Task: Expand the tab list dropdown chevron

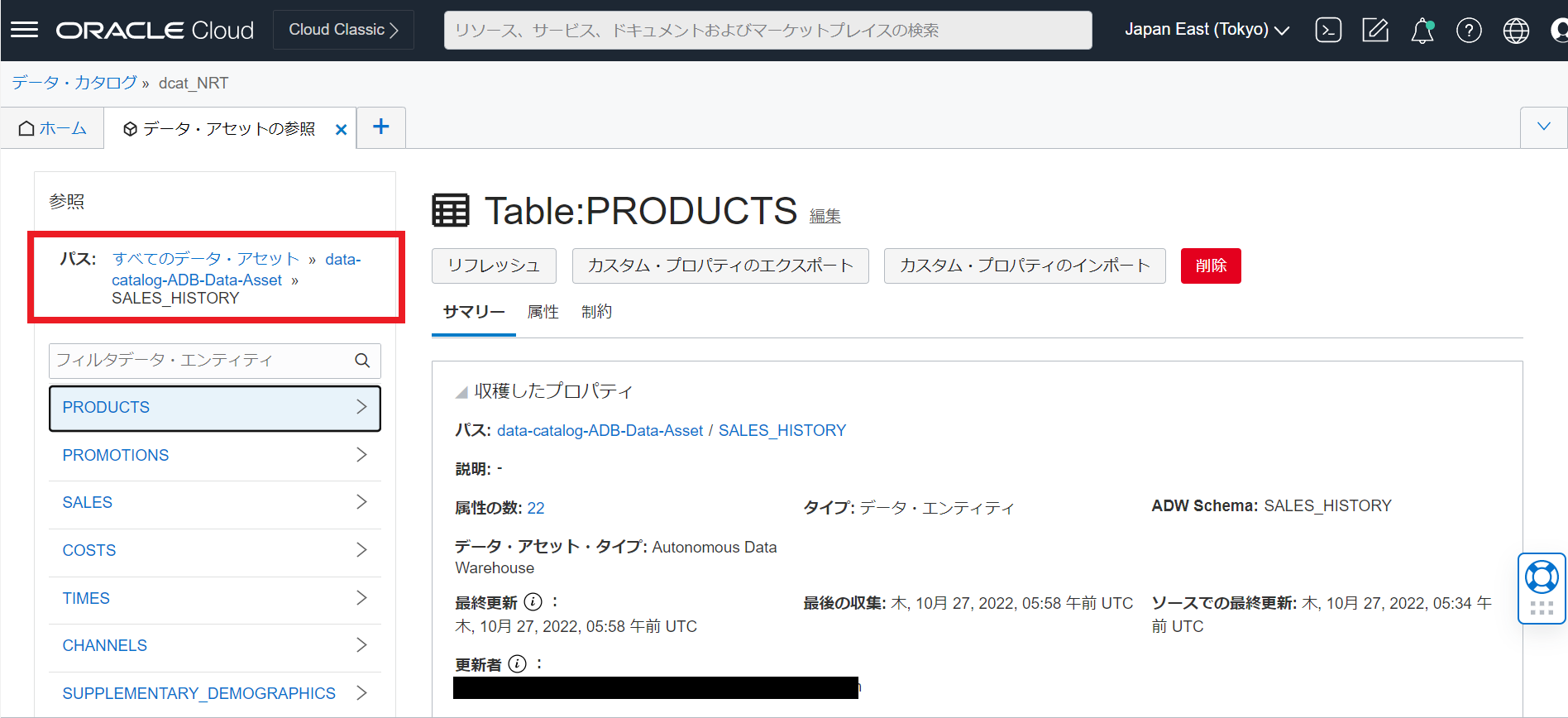Action: coord(1543,127)
